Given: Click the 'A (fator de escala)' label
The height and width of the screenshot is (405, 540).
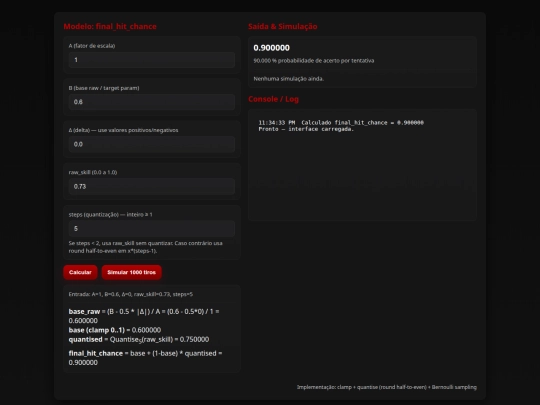Looking at the screenshot, I should [x=92, y=46].
